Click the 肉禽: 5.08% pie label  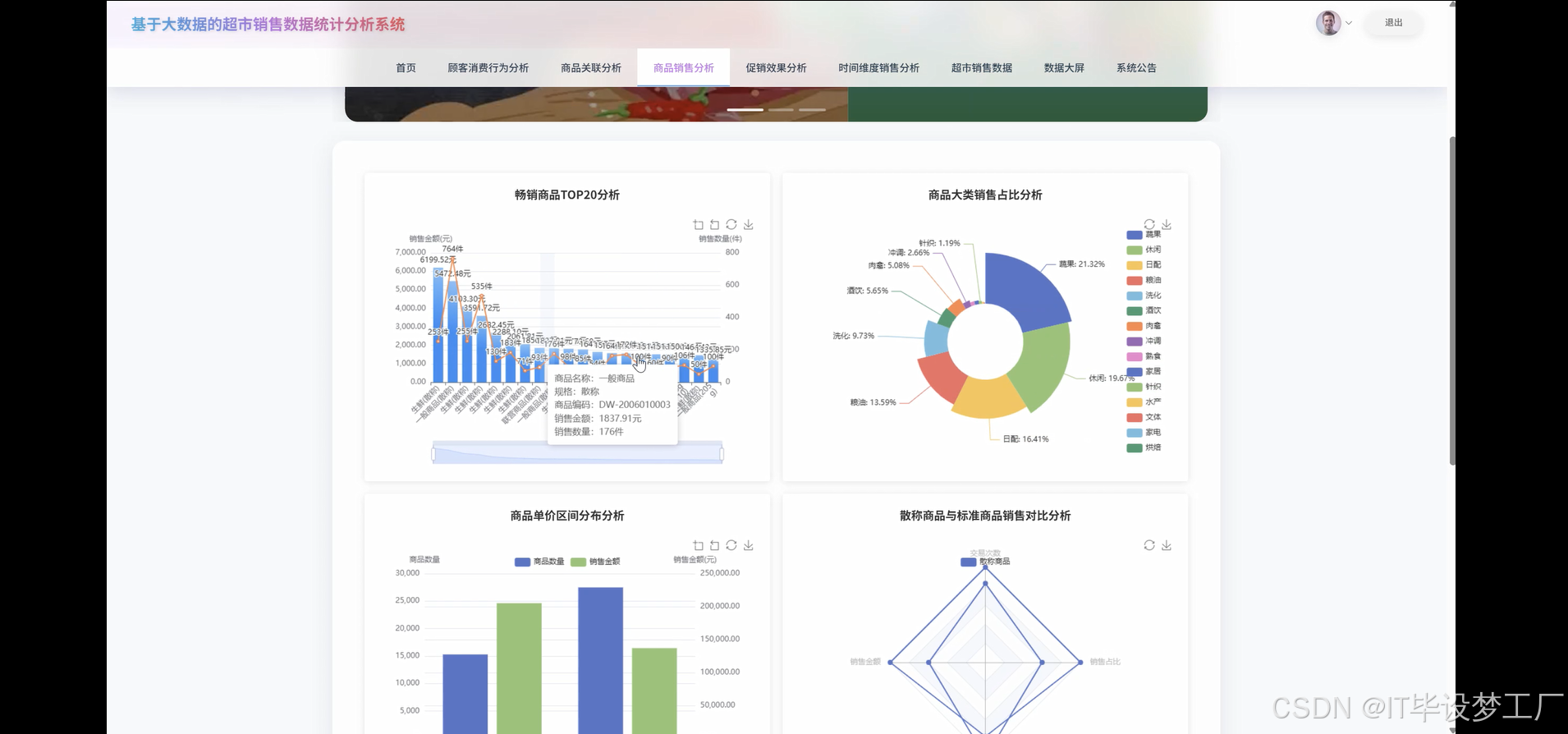[888, 265]
